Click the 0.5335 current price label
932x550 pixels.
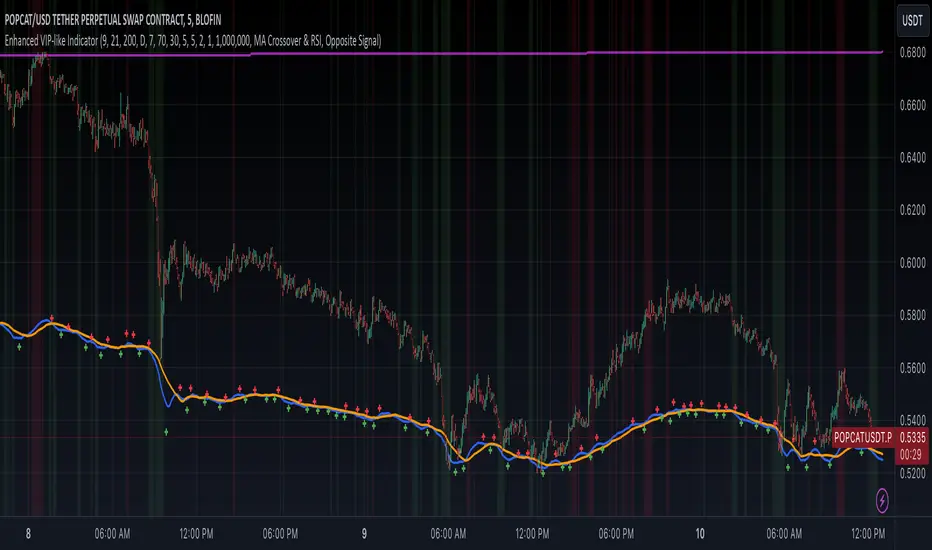(913, 437)
